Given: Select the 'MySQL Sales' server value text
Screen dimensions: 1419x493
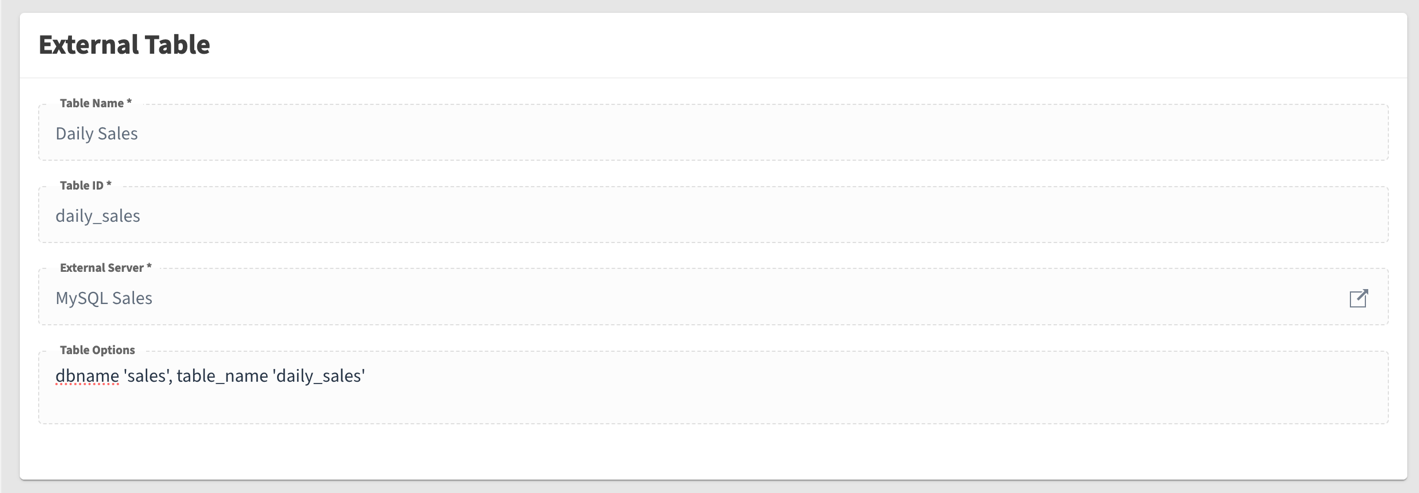Looking at the screenshot, I should click(104, 298).
